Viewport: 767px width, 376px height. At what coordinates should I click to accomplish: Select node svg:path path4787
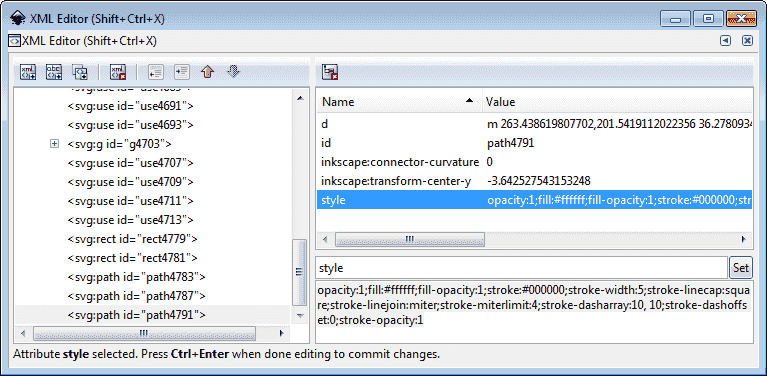click(136, 296)
